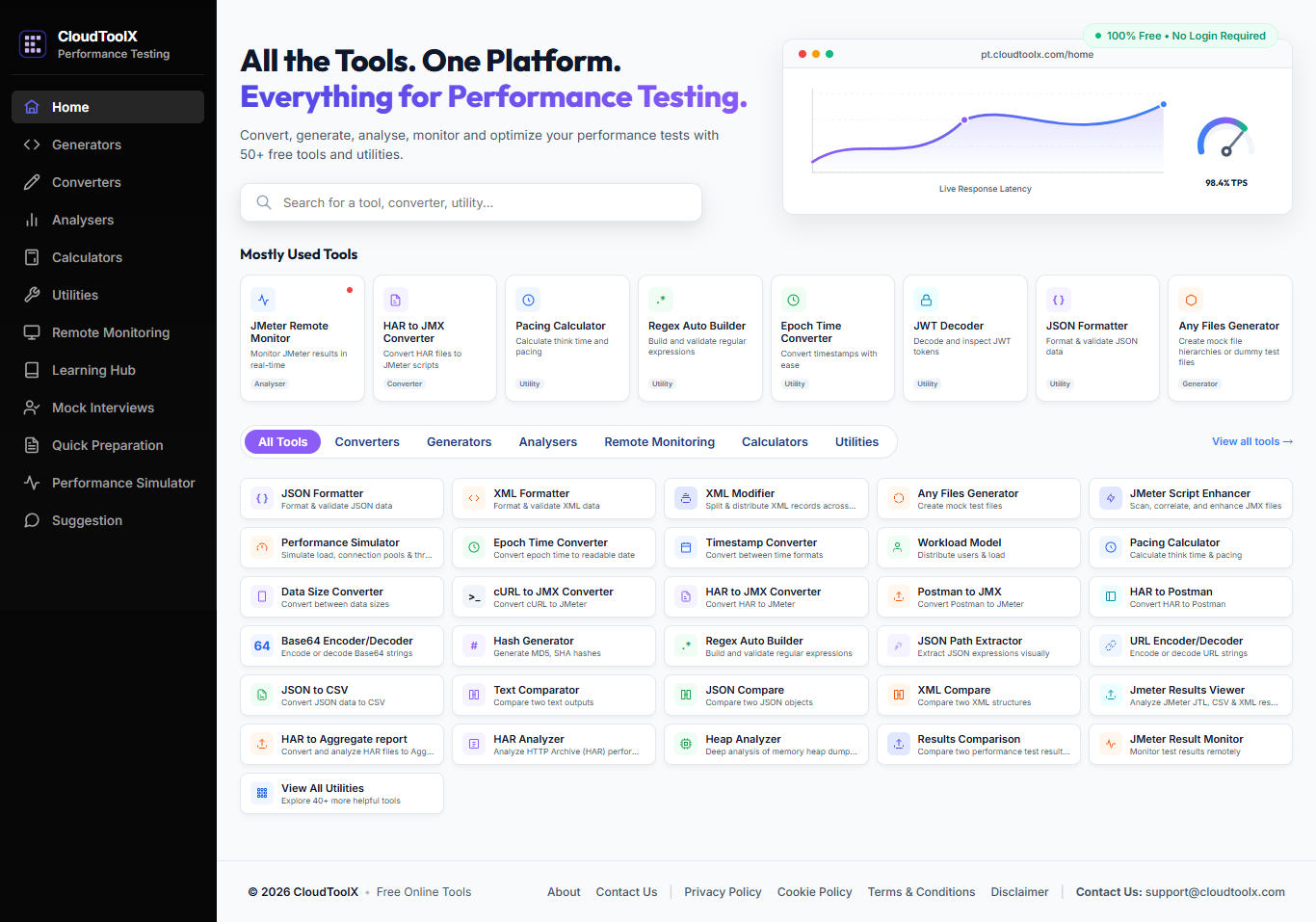The image size is (1316, 922).
Task: Click the JWT Decoder lock icon
Action: [926, 300]
